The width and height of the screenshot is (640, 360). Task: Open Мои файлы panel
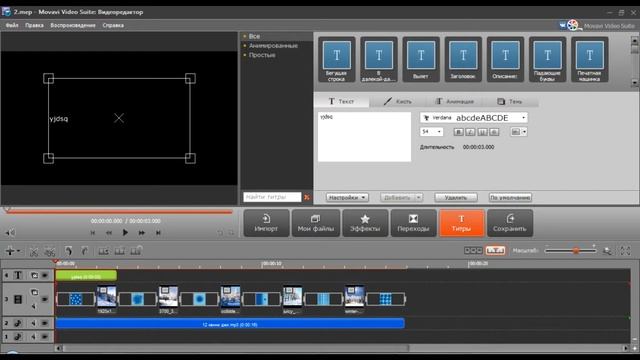click(316, 223)
